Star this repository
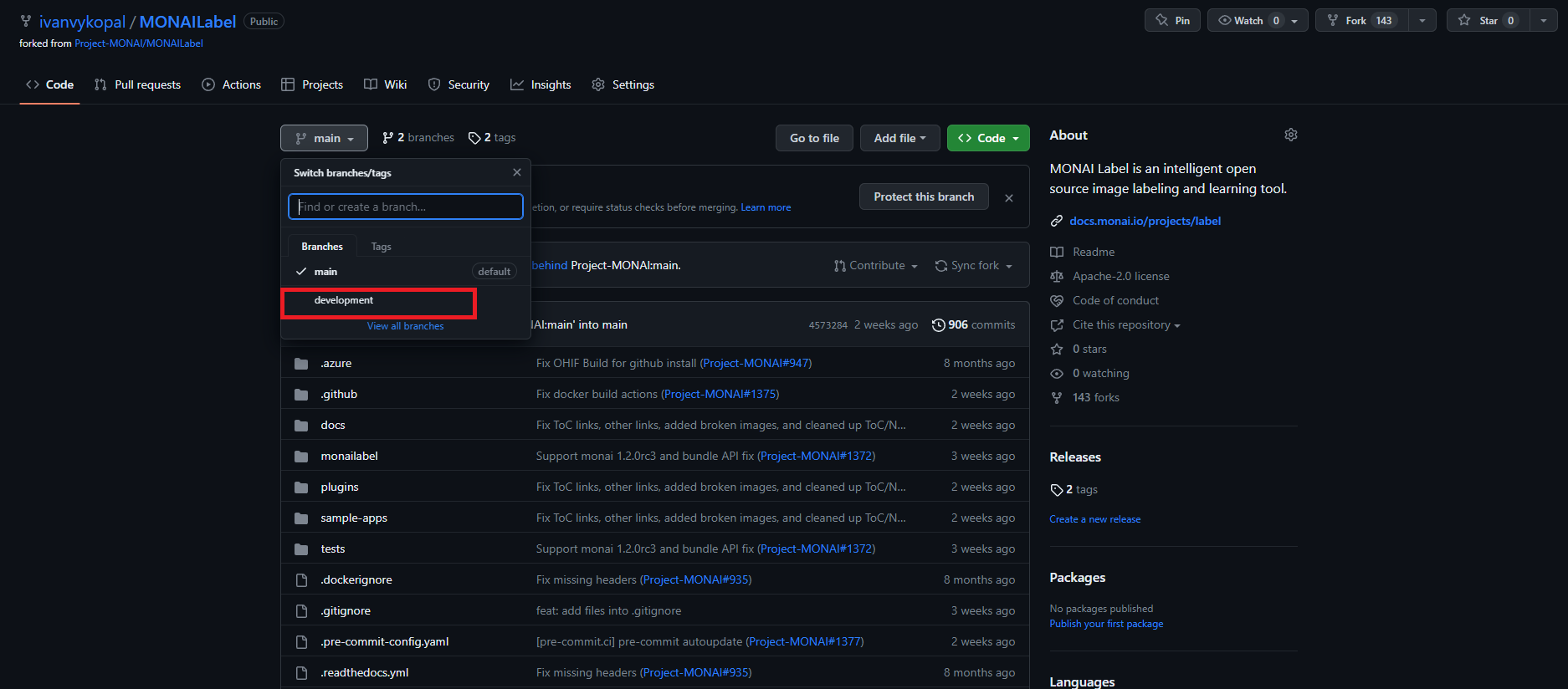Image resolution: width=1568 pixels, height=689 pixels. [1489, 21]
